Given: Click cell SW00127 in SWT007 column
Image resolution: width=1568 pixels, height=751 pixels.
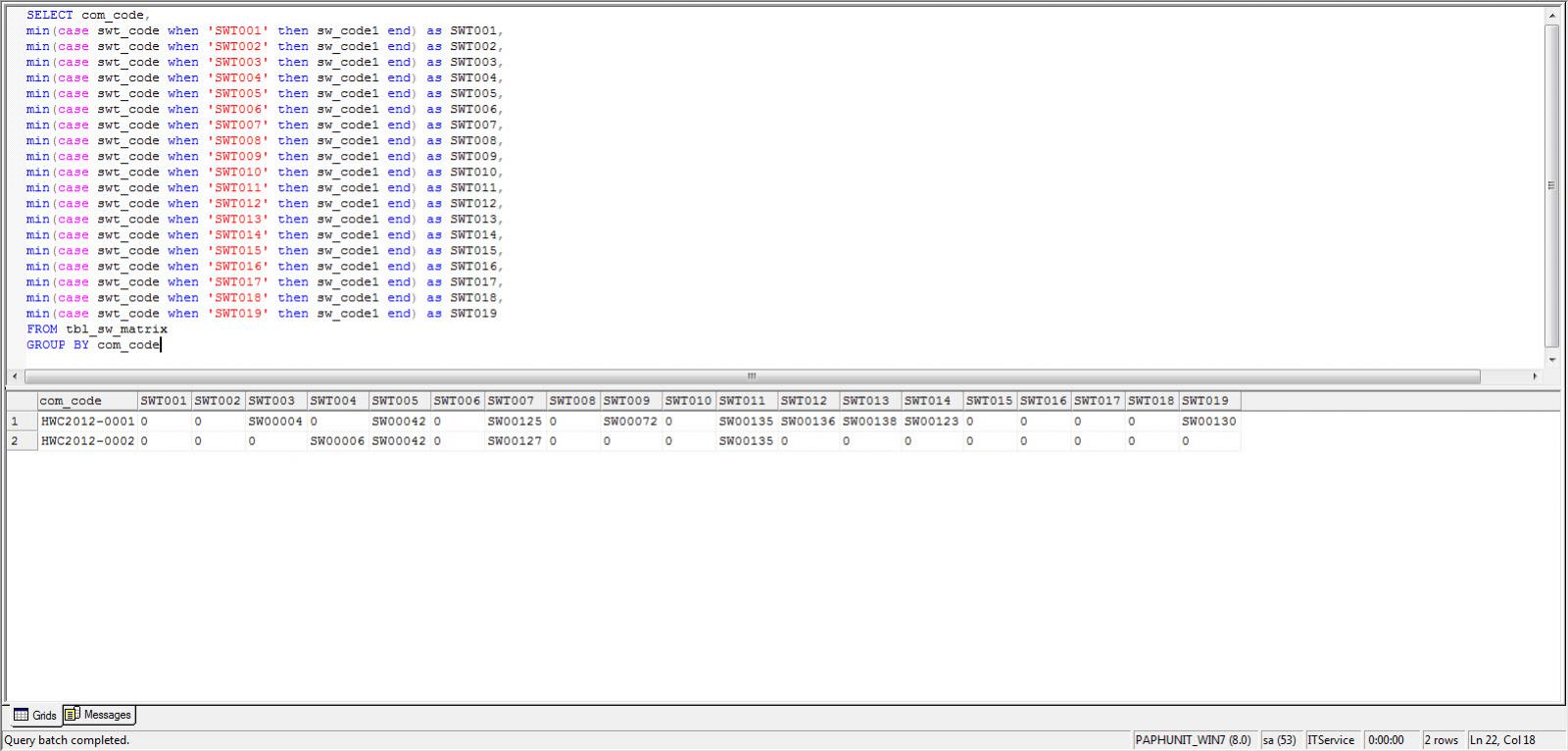Looking at the screenshot, I should point(515,441).
